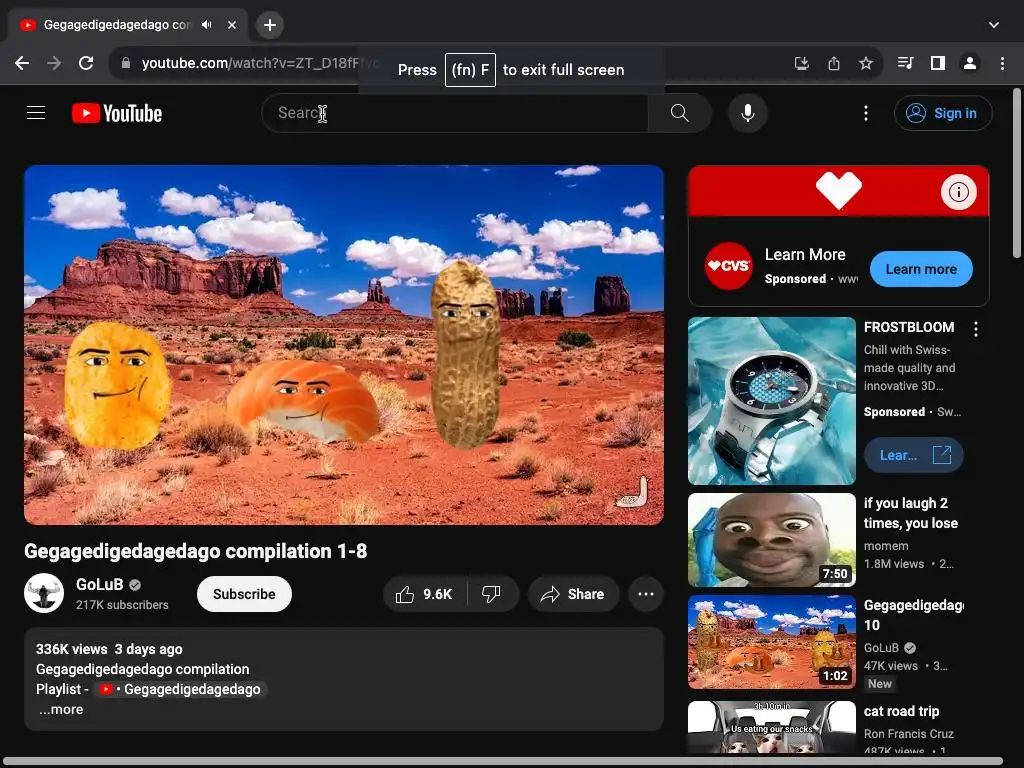Open the Chrome three-dot menu
The image size is (1024, 768).
(x=1002, y=63)
